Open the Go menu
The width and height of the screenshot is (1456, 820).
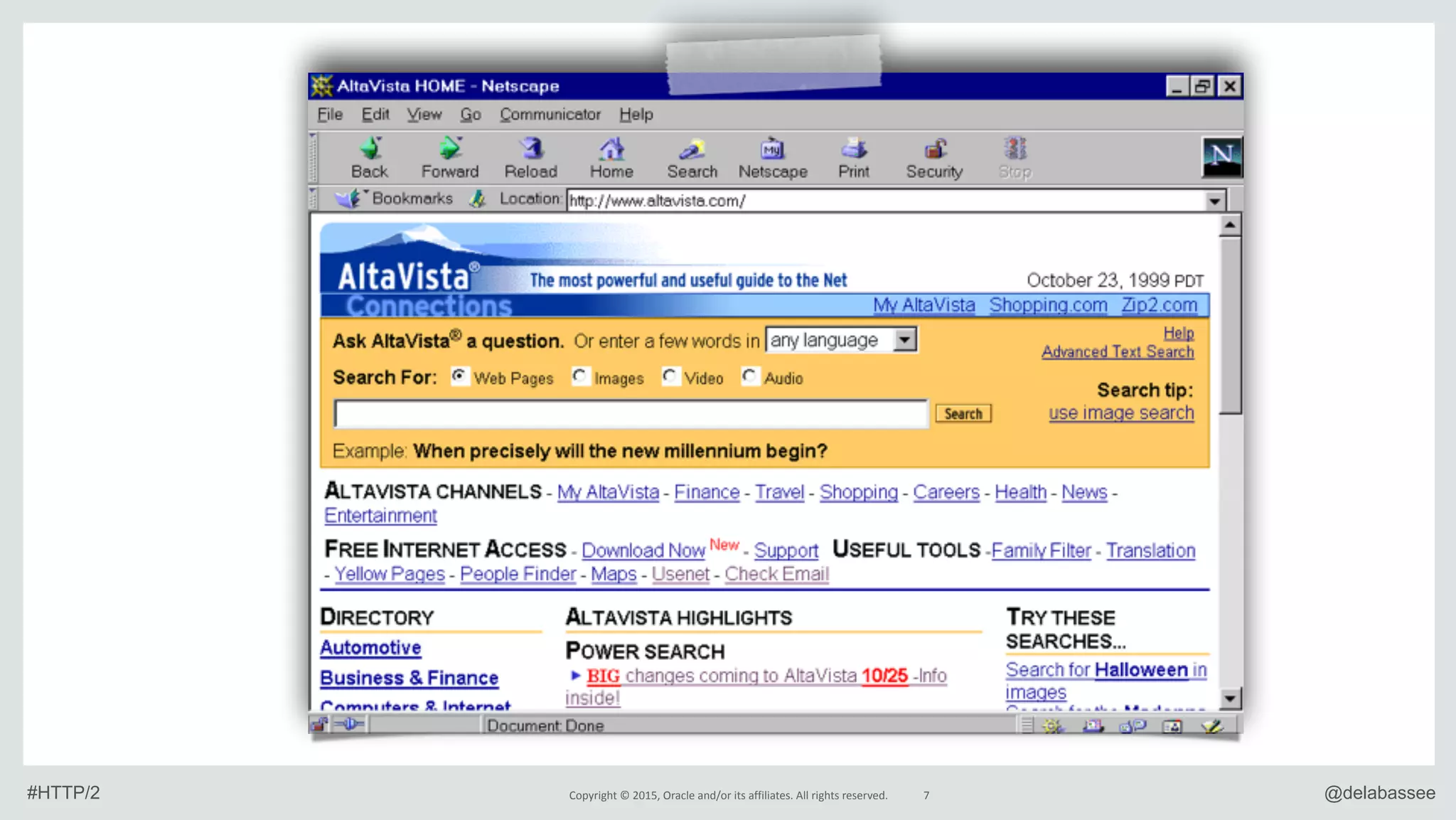(x=471, y=115)
